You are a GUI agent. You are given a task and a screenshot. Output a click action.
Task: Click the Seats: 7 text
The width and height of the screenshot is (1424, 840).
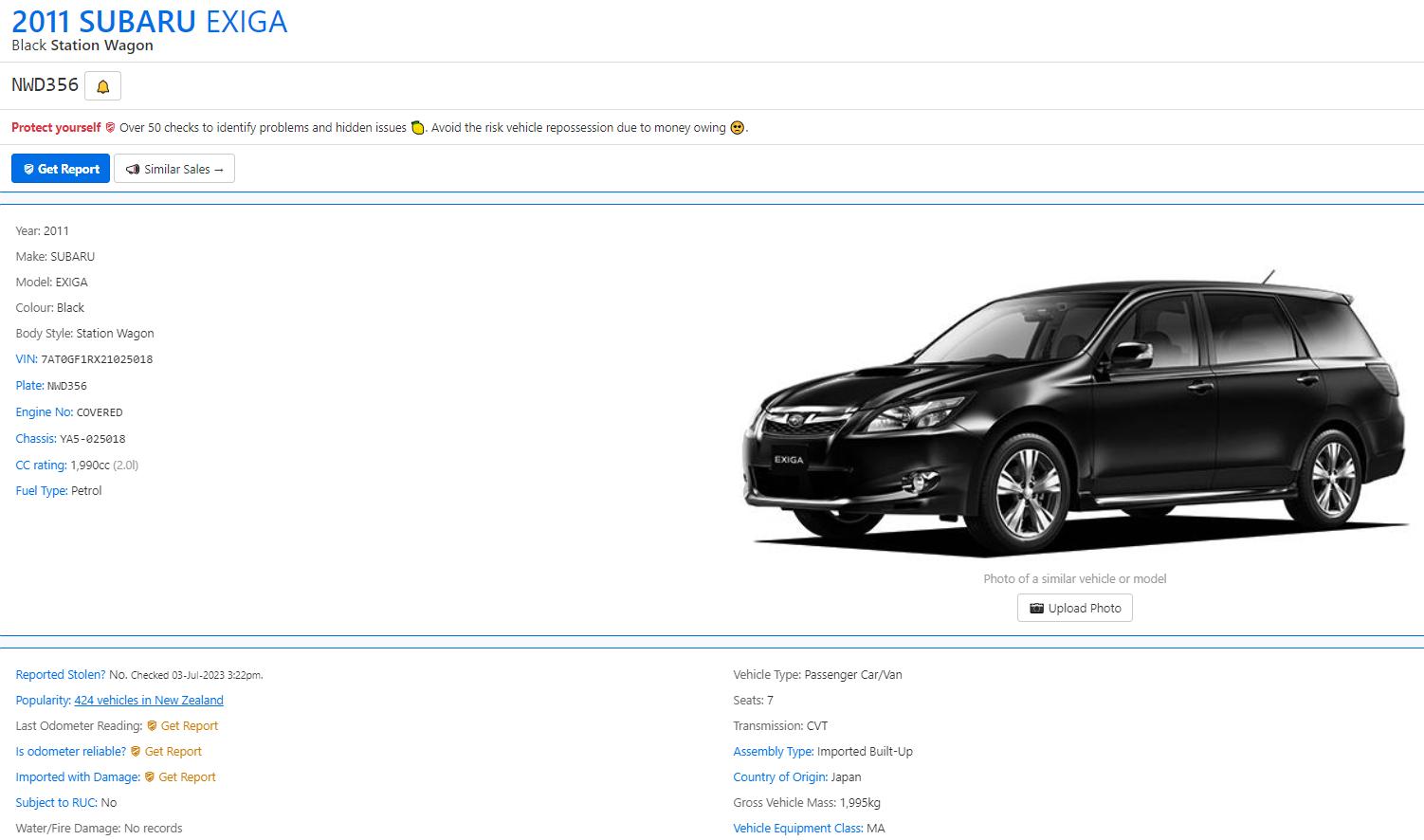(x=753, y=700)
